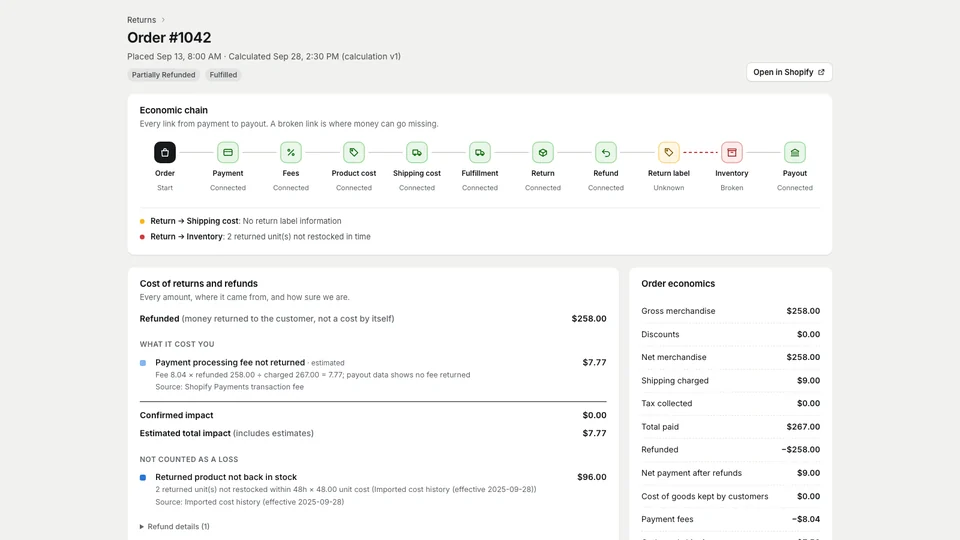Click the Order economics heading
The width and height of the screenshot is (960, 540).
(x=678, y=283)
